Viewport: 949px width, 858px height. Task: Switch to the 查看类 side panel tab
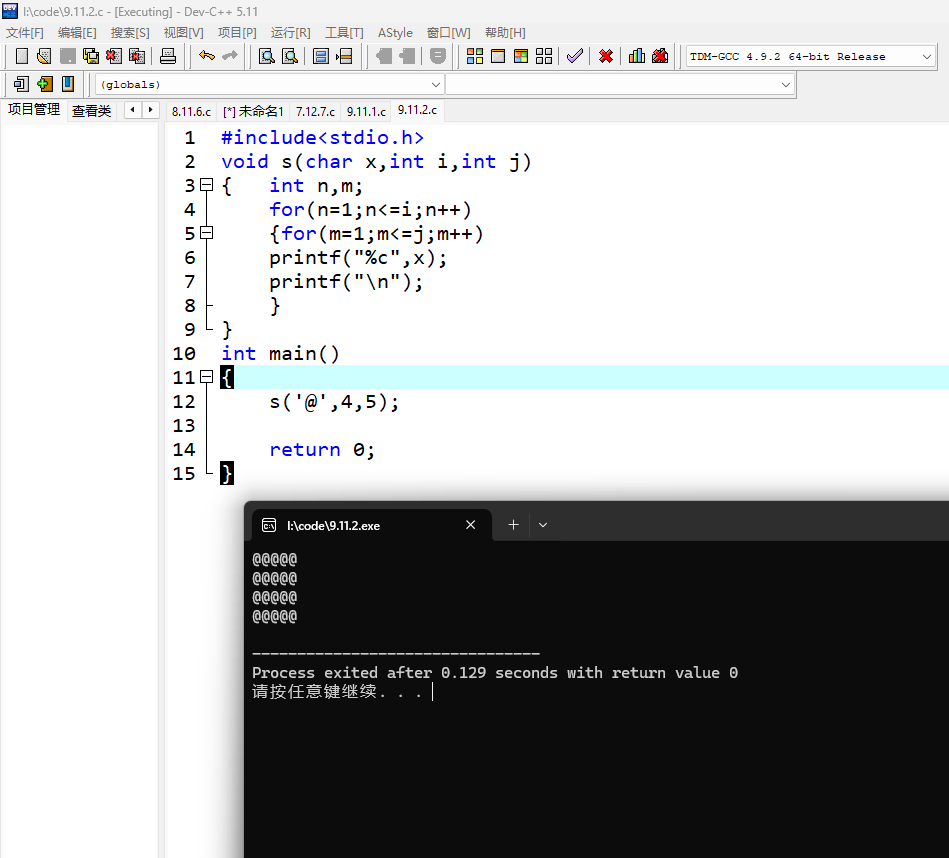pos(91,111)
